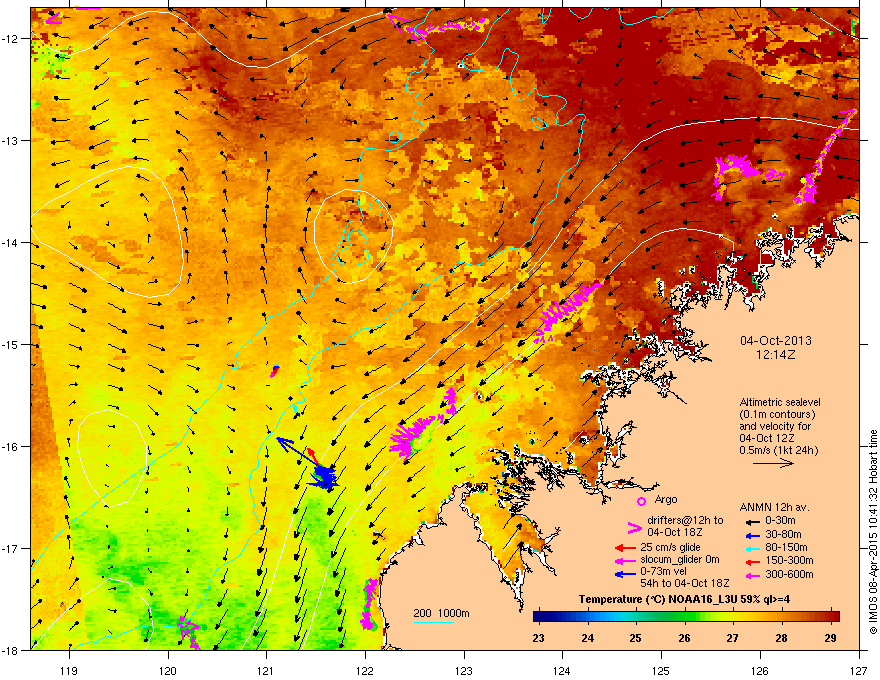Click the '300-600m' depth label
880x680 pixels.
789,574
